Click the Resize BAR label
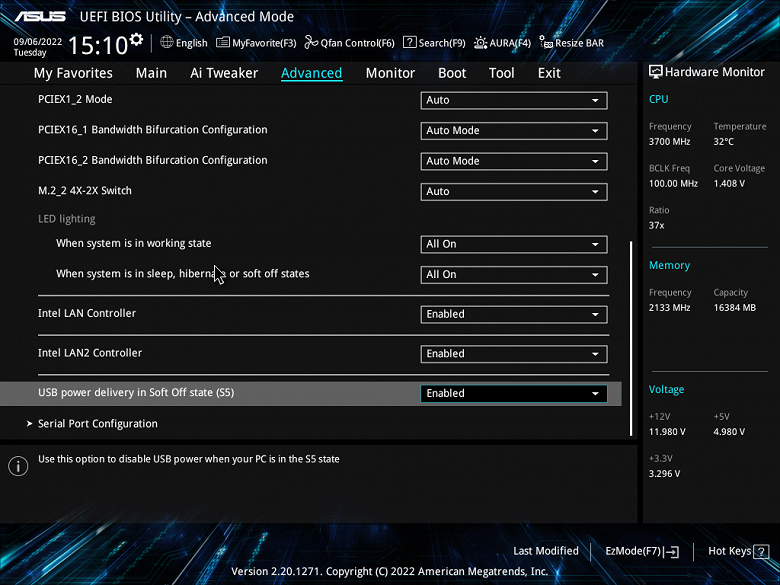 click(x=580, y=43)
